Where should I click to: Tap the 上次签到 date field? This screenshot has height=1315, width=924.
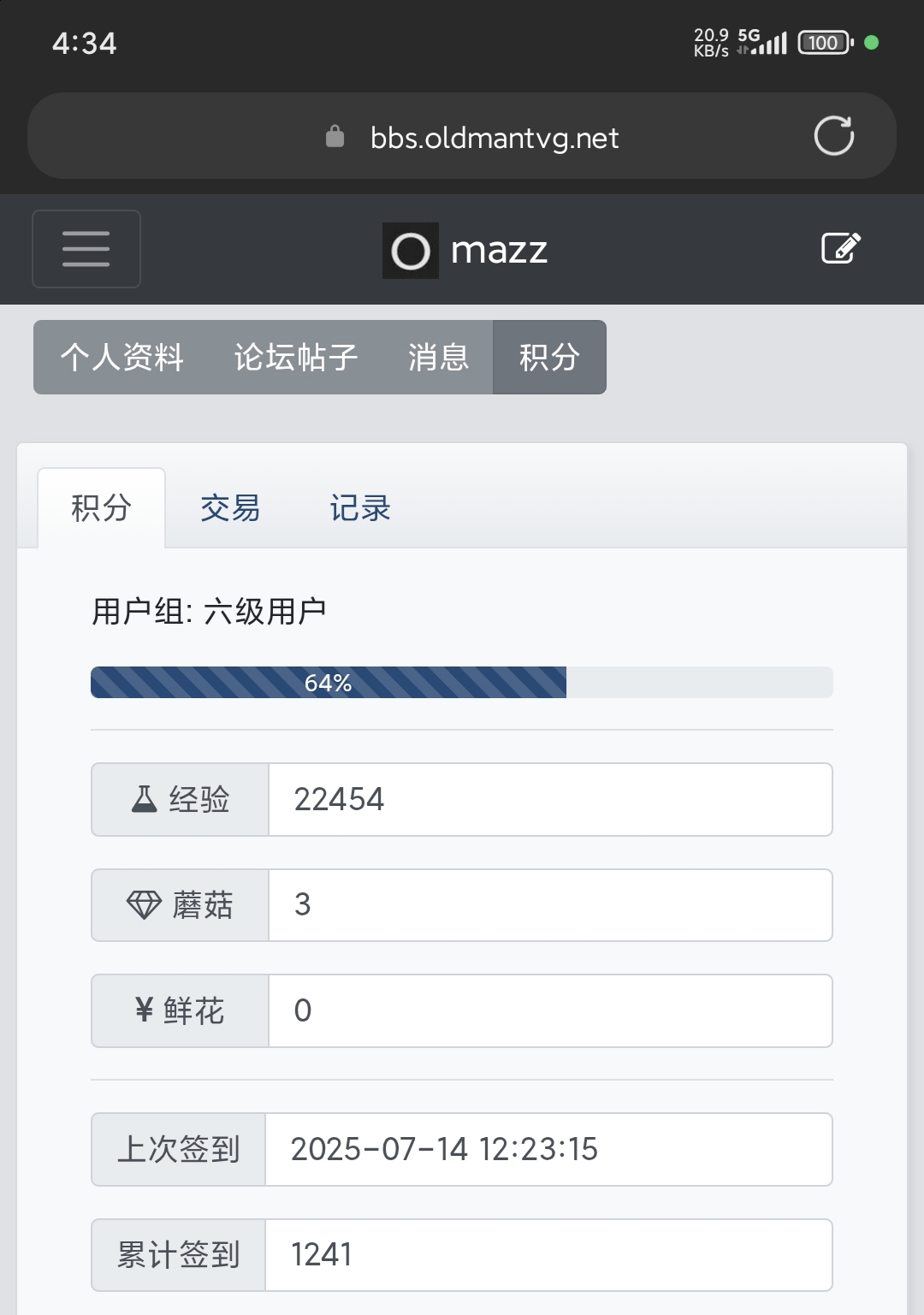click(548, 1149)
